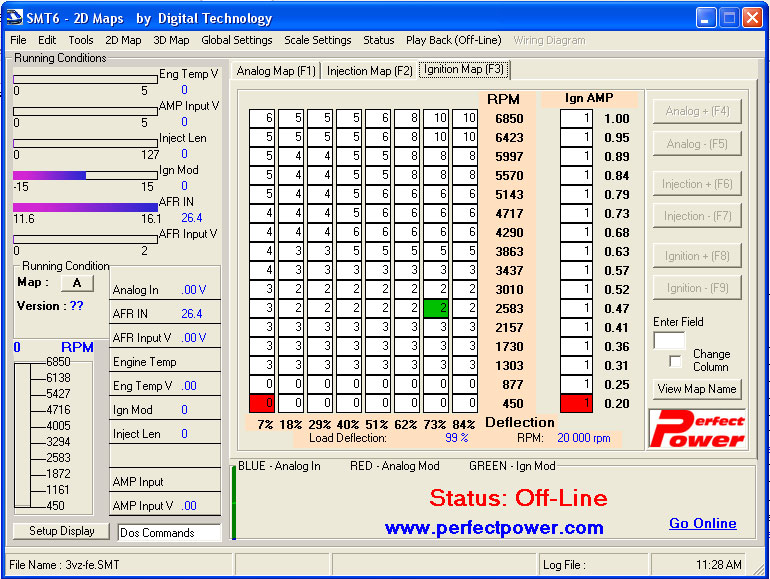This screenshot has height=579, width=770.
Task: Open the File menu
Action: click(x=18, y=40)
